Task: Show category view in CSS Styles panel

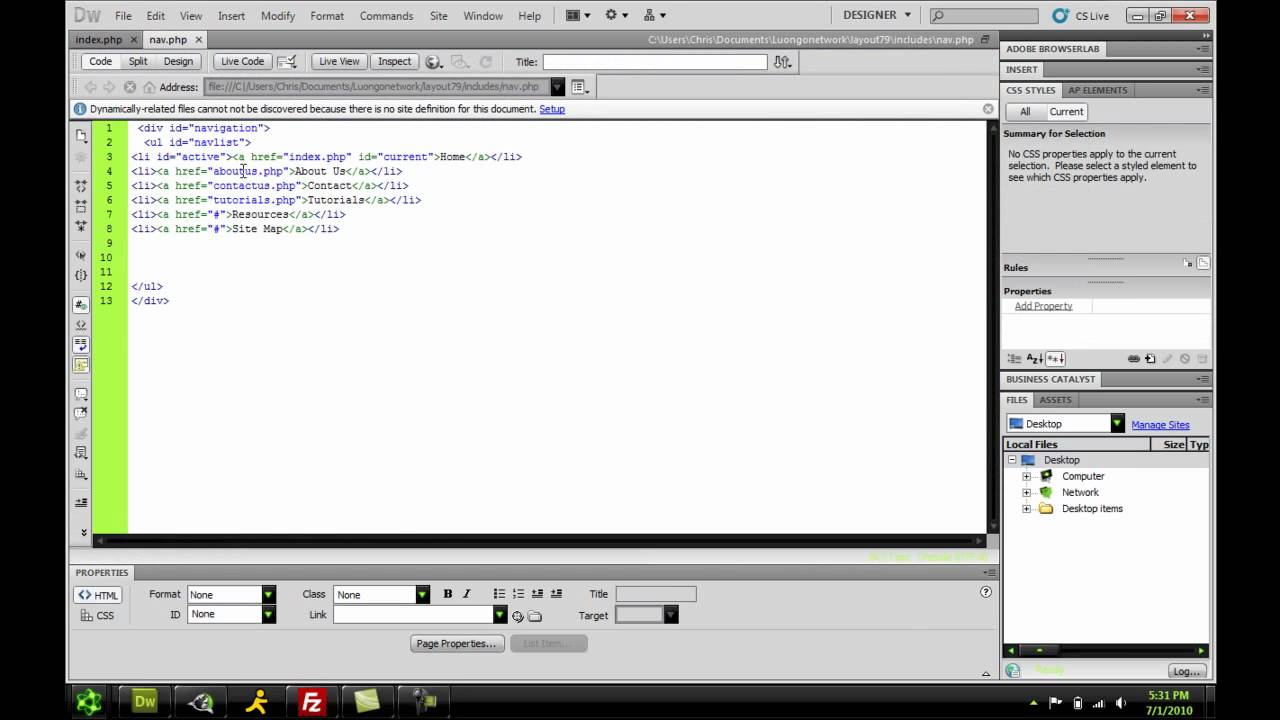Action: [x=1014, y=358]
